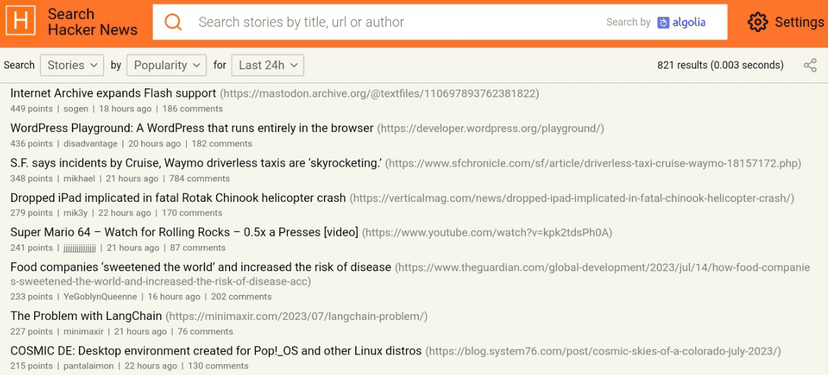Click 348 points on driverless taxis story

(31, 179)
